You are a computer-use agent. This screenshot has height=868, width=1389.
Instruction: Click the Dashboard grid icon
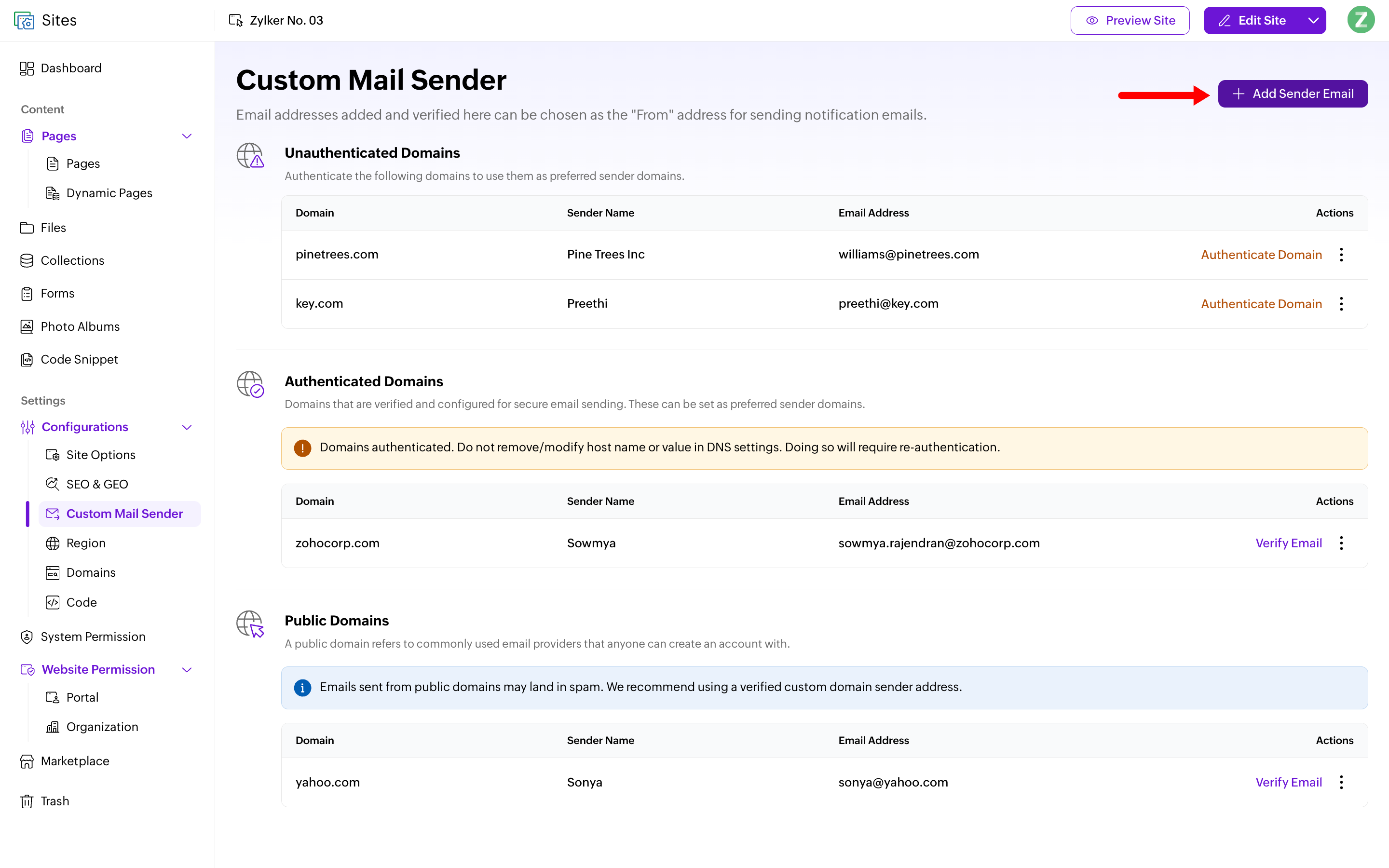click(x=27, y=68)
